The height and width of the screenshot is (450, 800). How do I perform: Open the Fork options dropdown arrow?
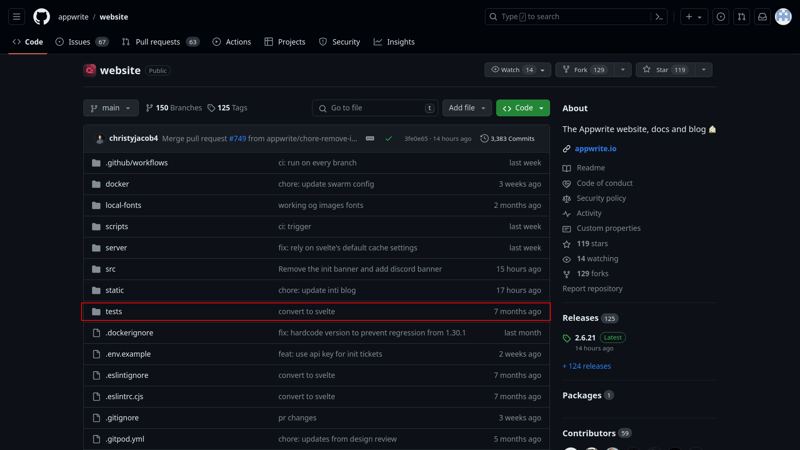[x=623, y=70]
